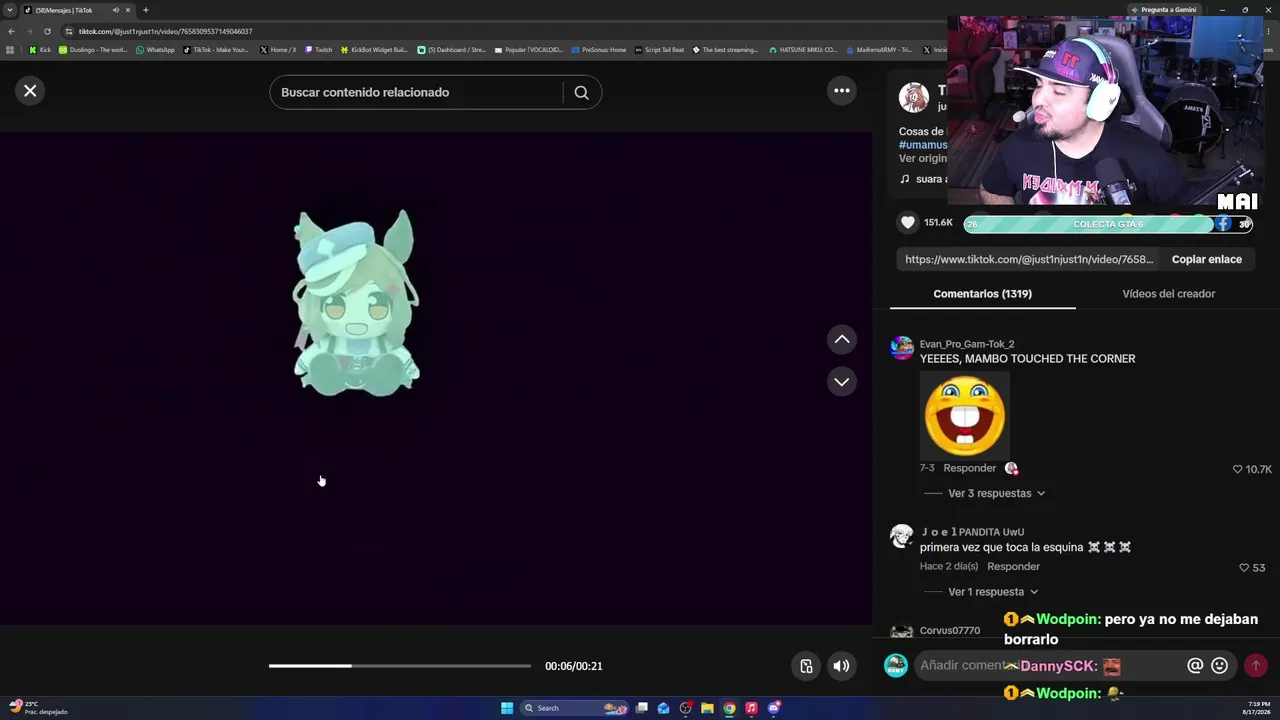Open the Script Tail Beat bookmark

(659, 50)
